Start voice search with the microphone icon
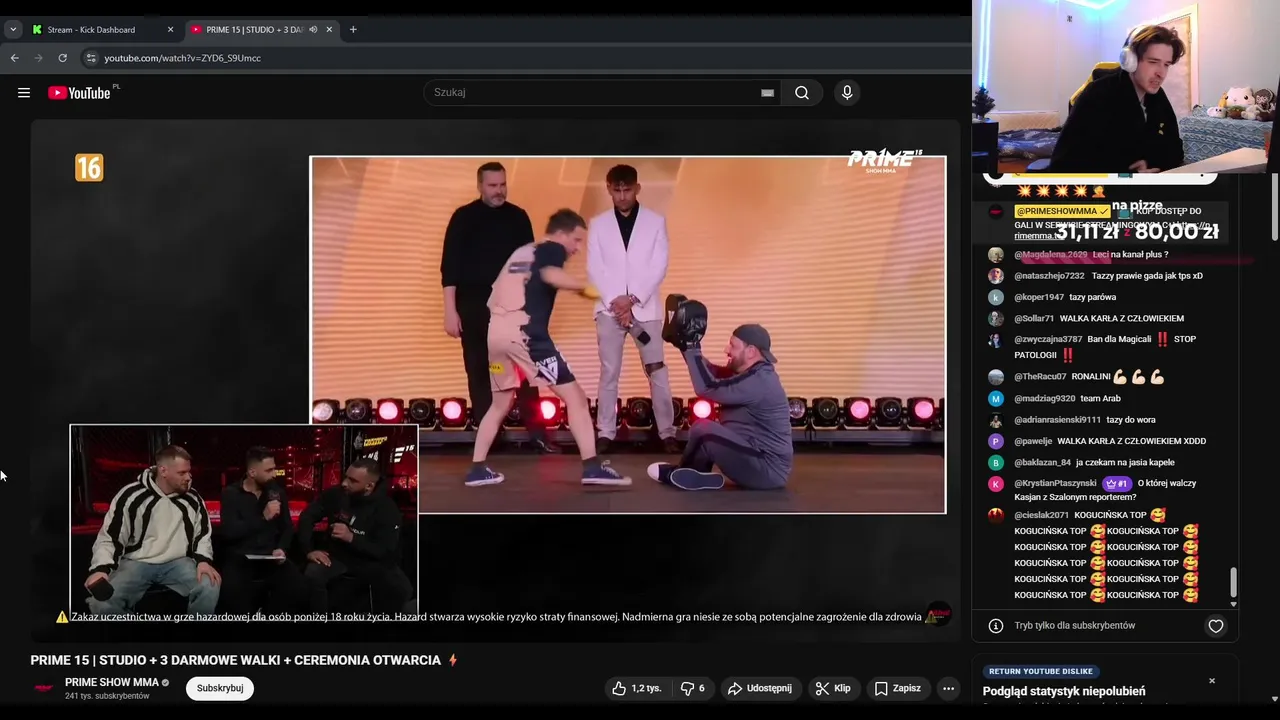Viewport: 1280px width, 720px height. 847,93
